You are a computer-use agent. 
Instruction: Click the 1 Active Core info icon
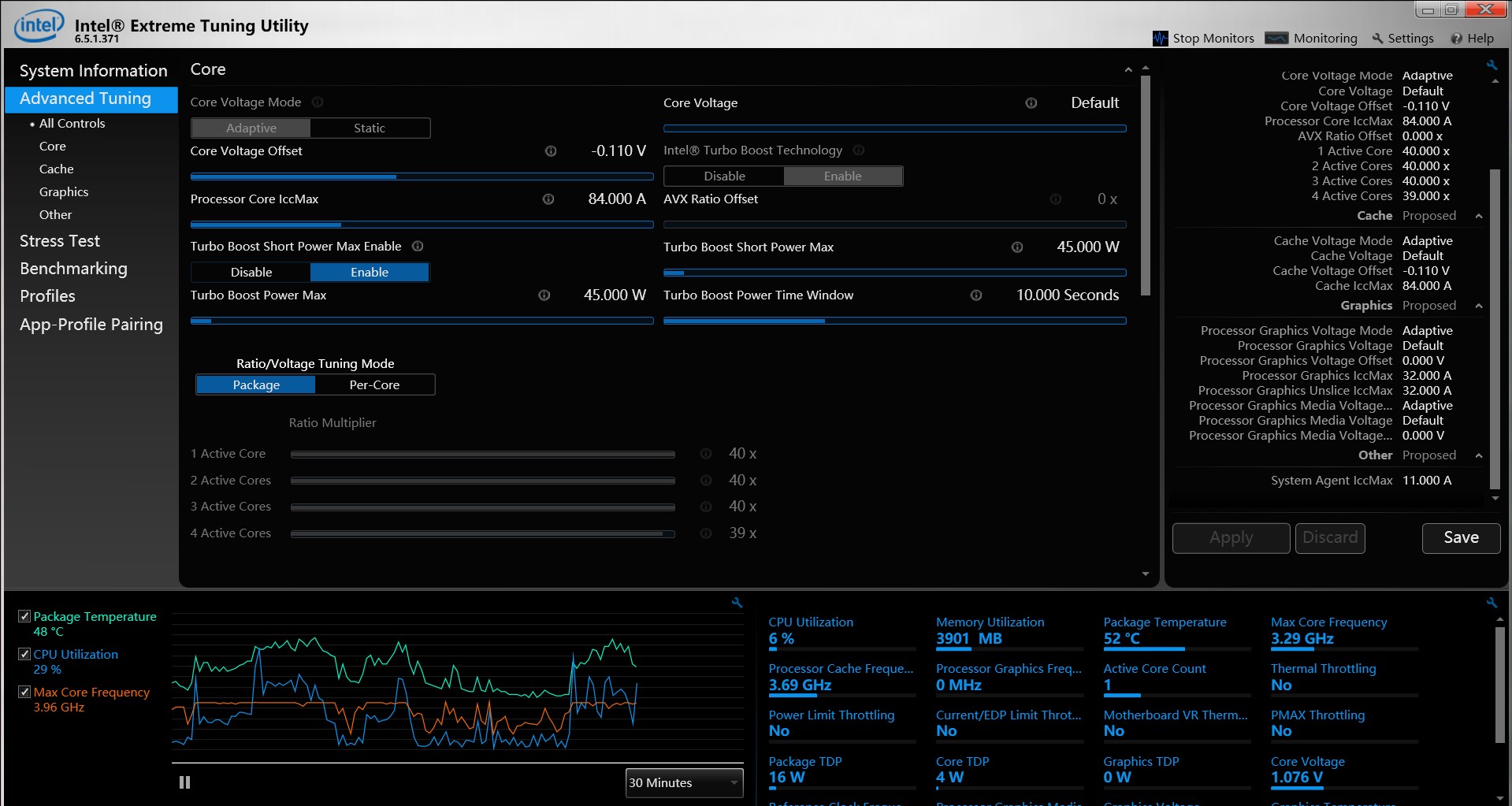click(x=706, y=454)
